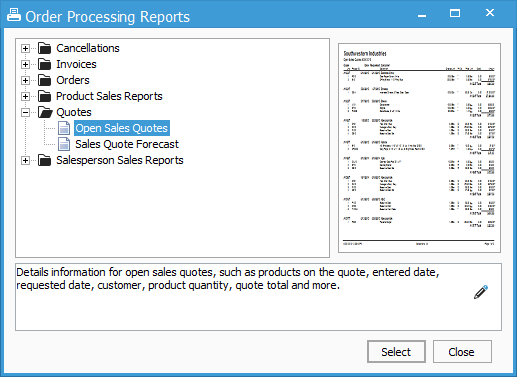This screenshot has height=377, width=517.
Task: Expand the Cancellations folder node
Action: point(25,48)
